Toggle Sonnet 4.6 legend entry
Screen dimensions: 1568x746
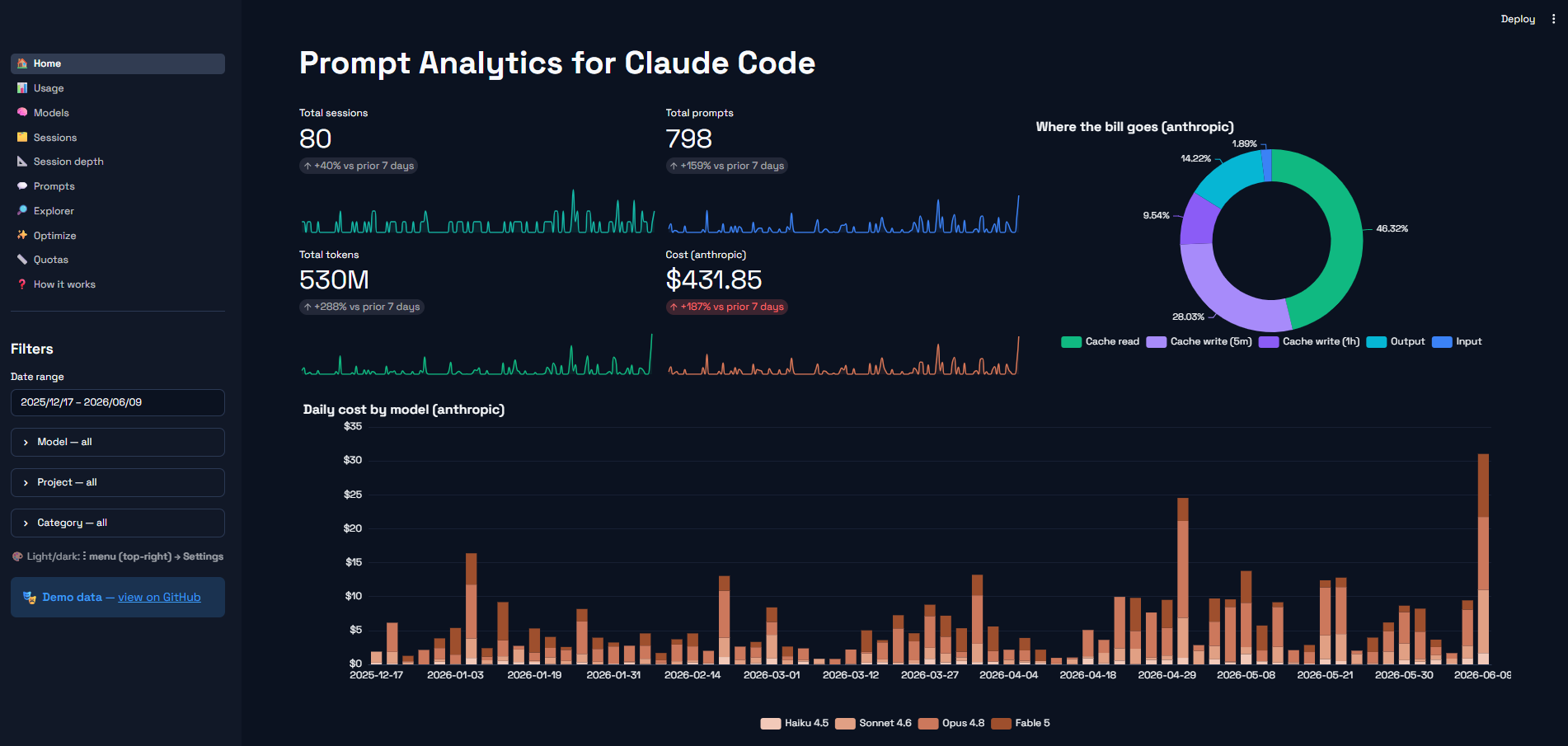[874, 724]
